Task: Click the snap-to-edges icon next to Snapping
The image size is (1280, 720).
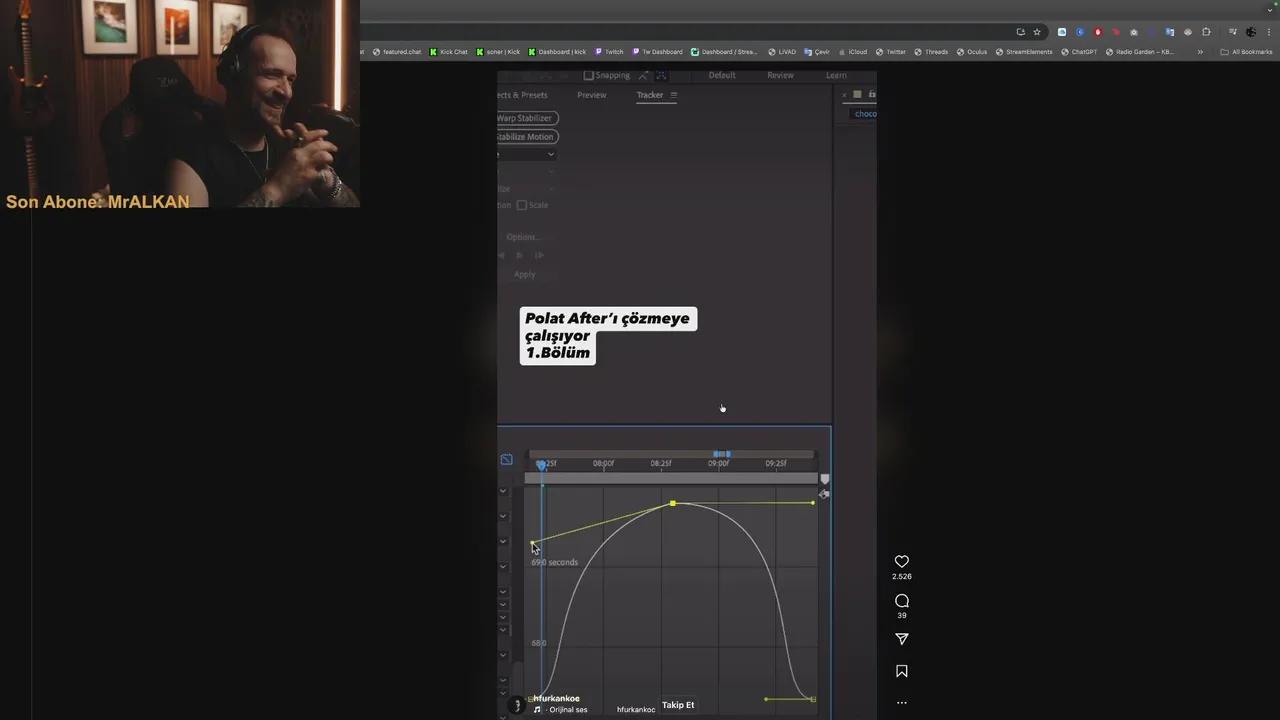Action: pyautogui.click(x=642, y=75)
